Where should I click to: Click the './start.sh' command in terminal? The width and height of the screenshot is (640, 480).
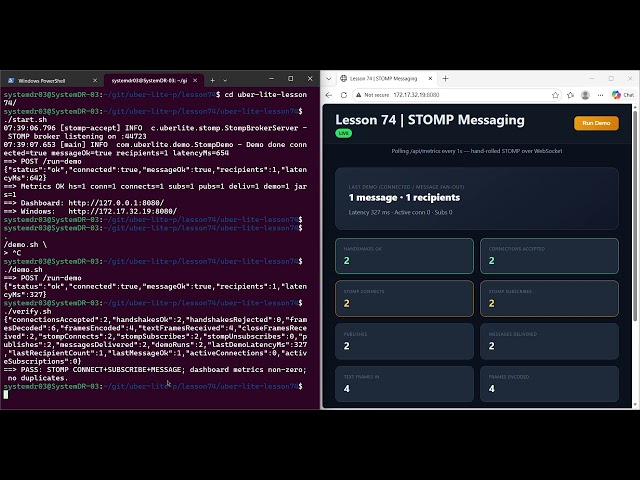(25, 120)
